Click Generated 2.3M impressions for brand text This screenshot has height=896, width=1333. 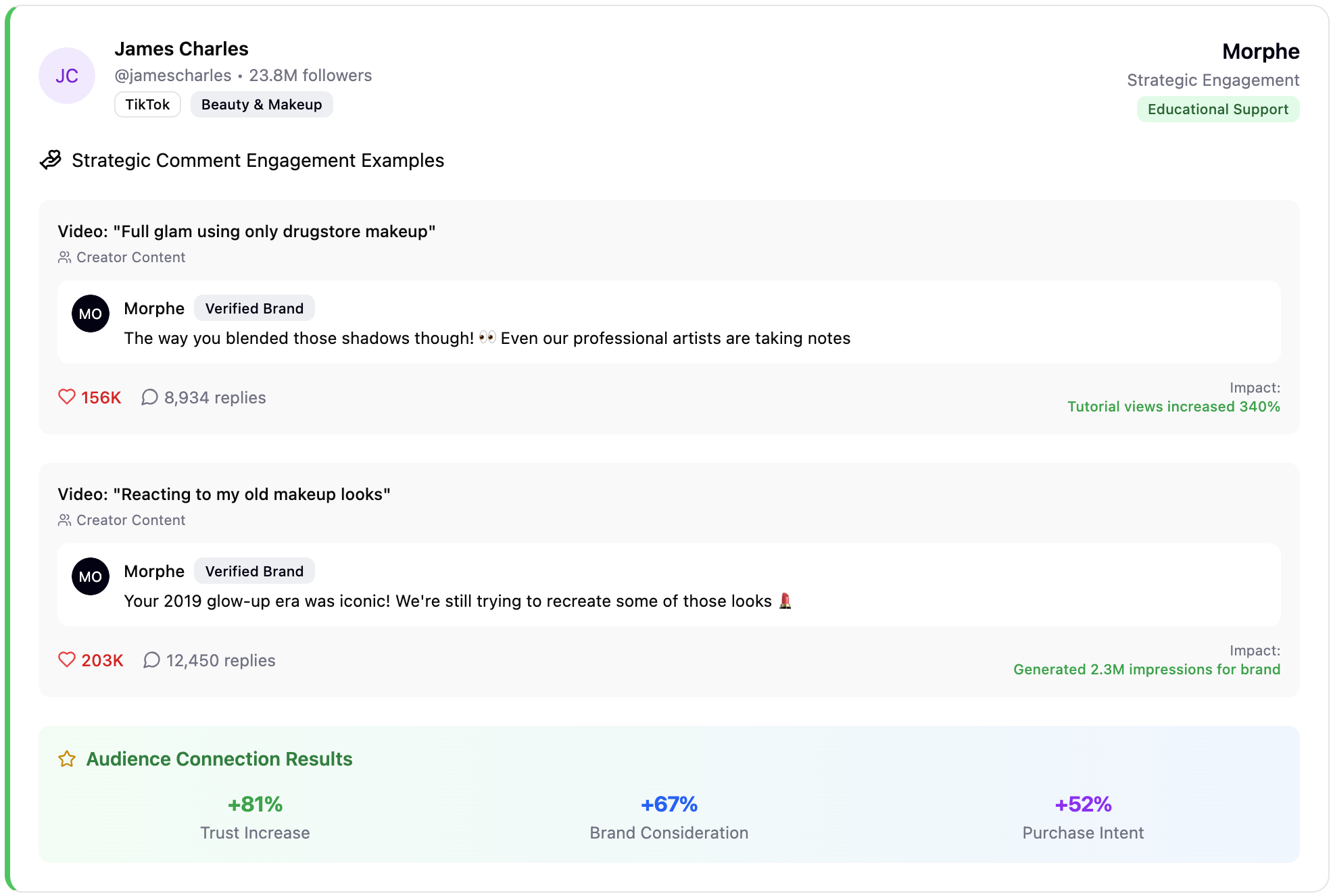point(1146,670)
